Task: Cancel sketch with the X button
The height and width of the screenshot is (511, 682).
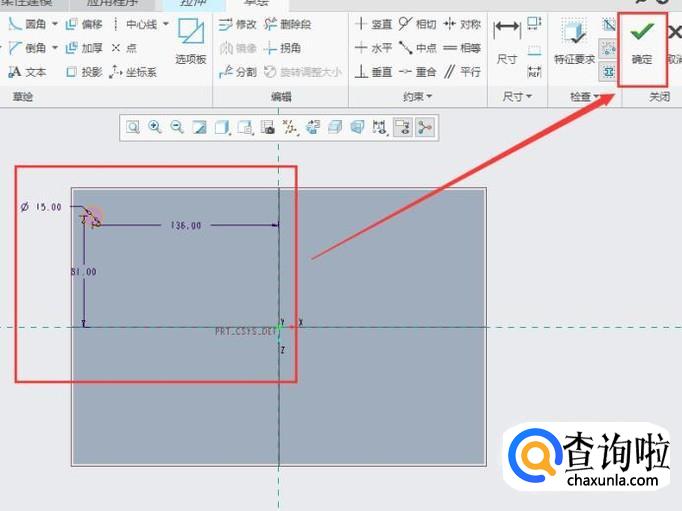Action: pos(674,43)
